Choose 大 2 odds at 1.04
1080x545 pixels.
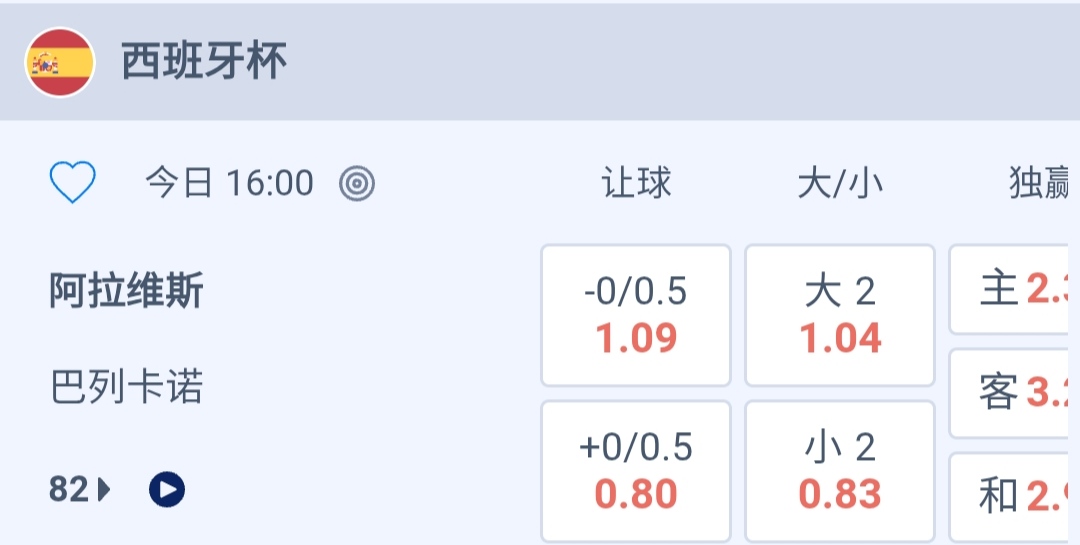point(840,315)
